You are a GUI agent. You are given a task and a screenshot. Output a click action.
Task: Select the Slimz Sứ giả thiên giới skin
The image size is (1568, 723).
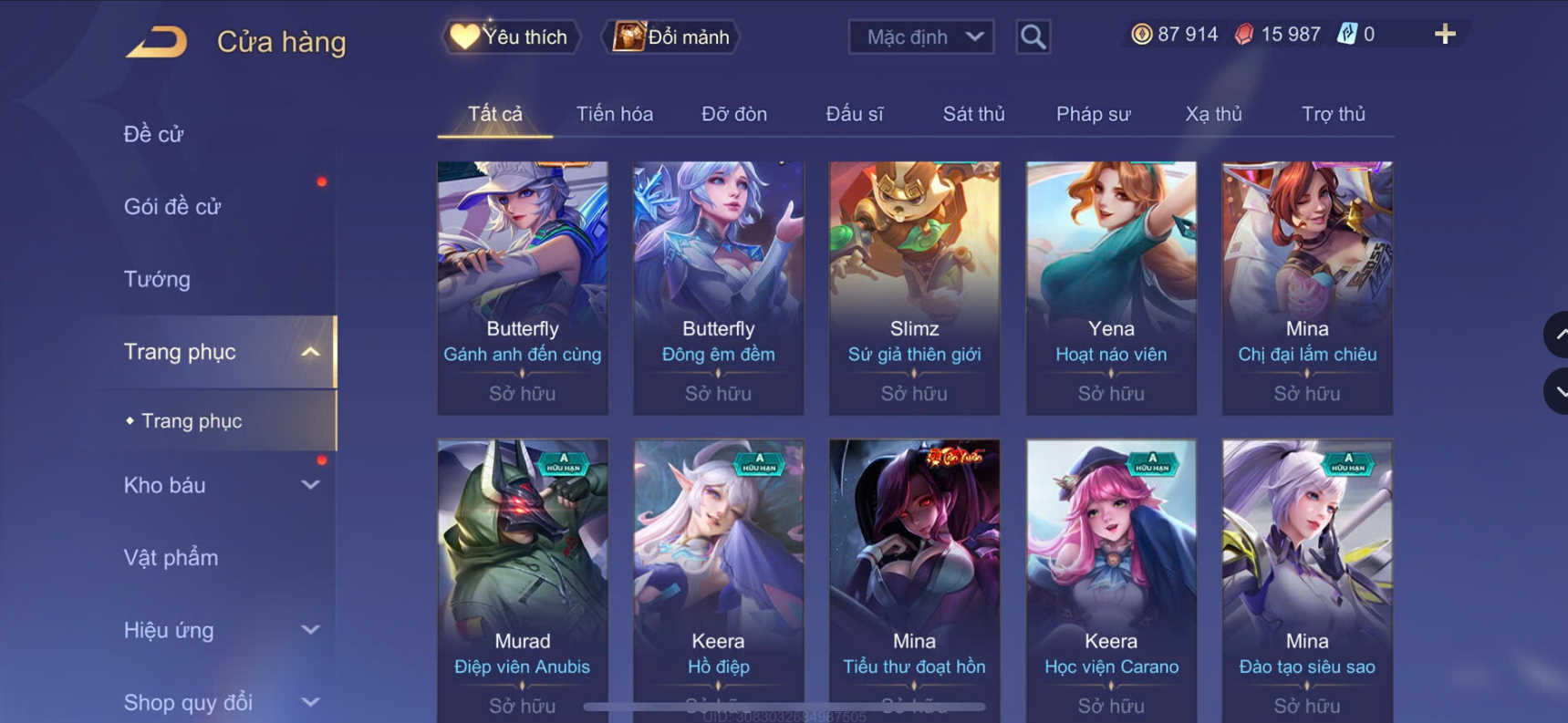click(x=914, y=288)
